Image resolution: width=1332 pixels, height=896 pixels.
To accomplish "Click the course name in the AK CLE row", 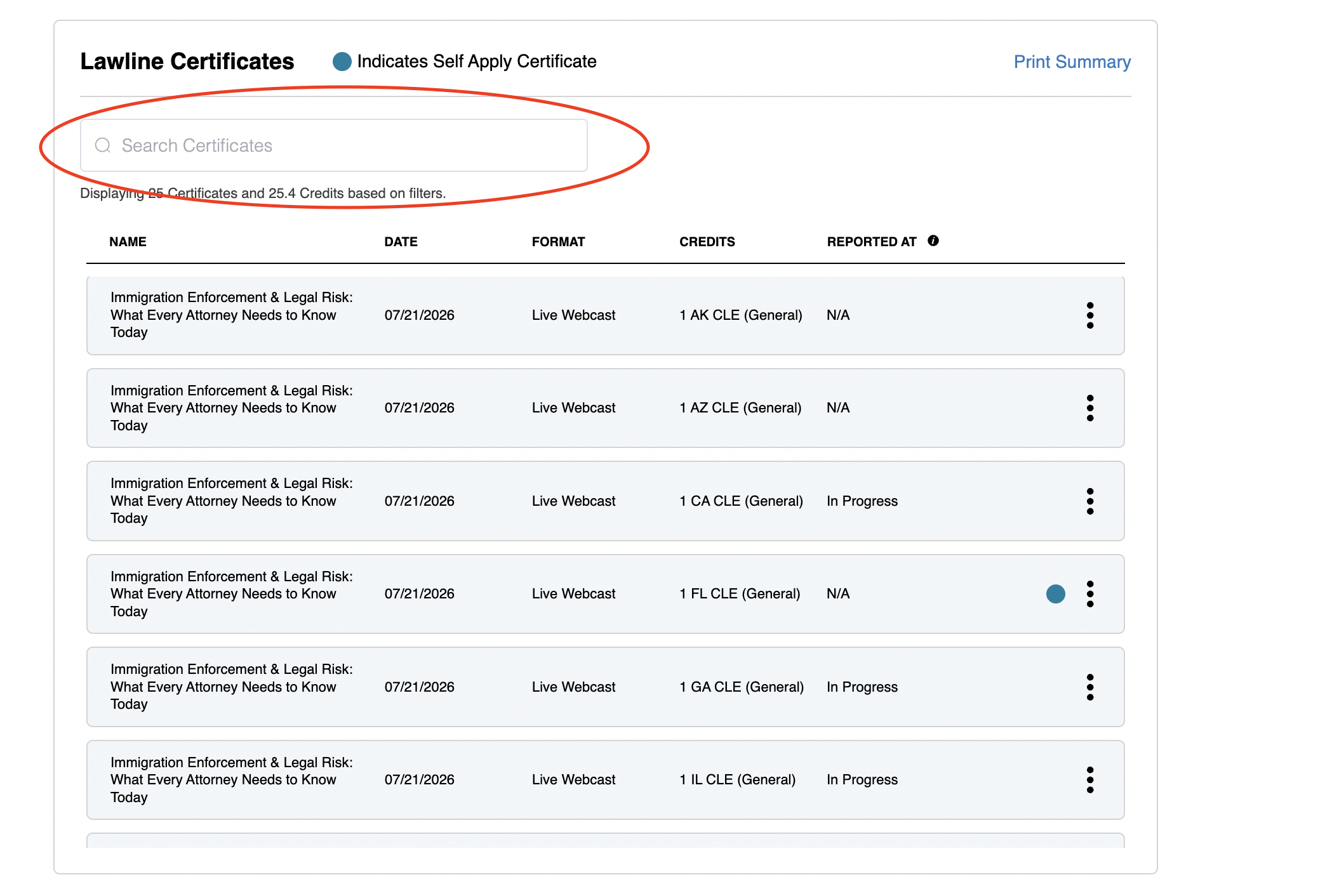I will [232, 315].
